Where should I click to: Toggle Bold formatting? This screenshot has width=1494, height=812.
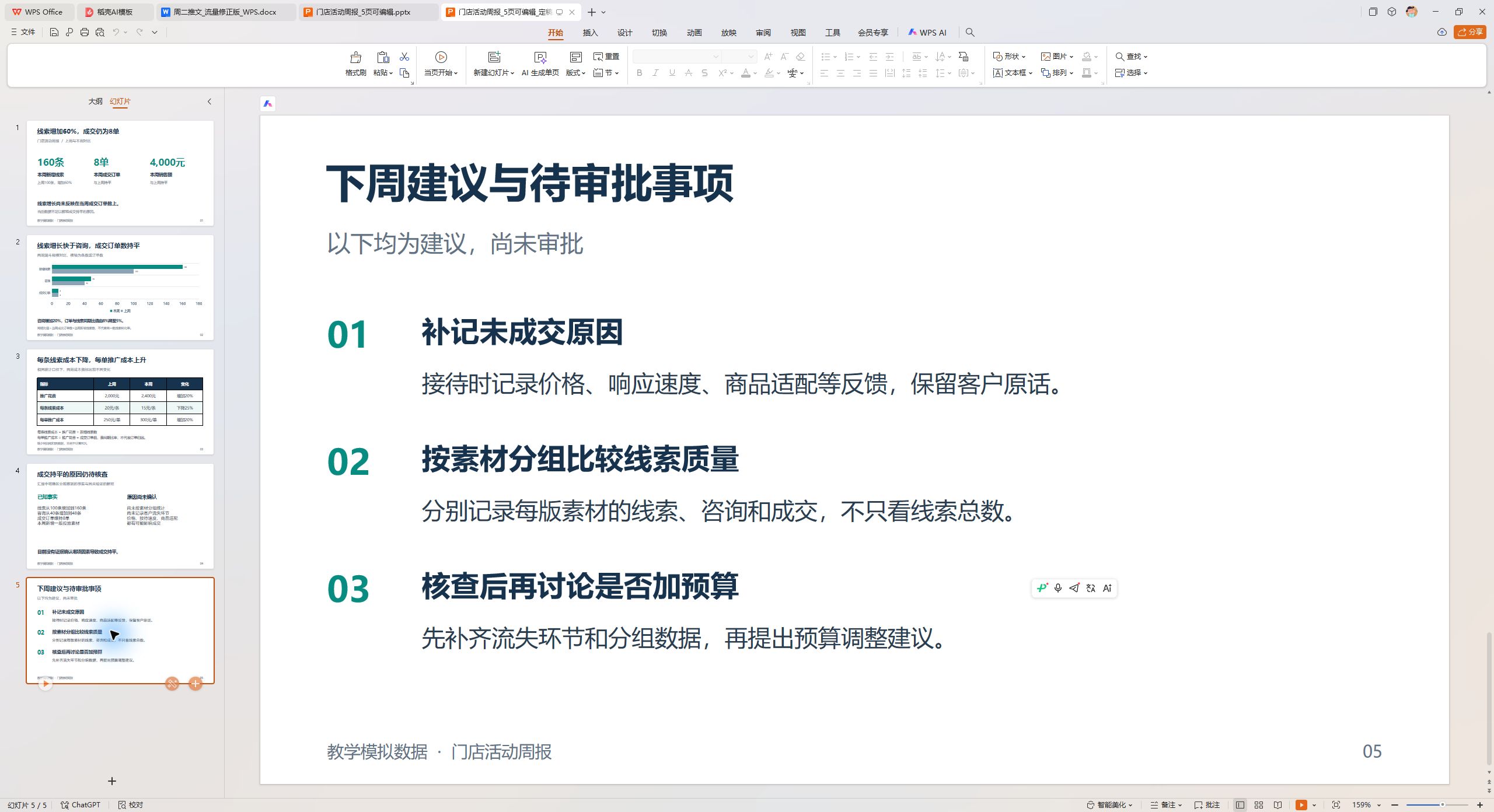640,73
